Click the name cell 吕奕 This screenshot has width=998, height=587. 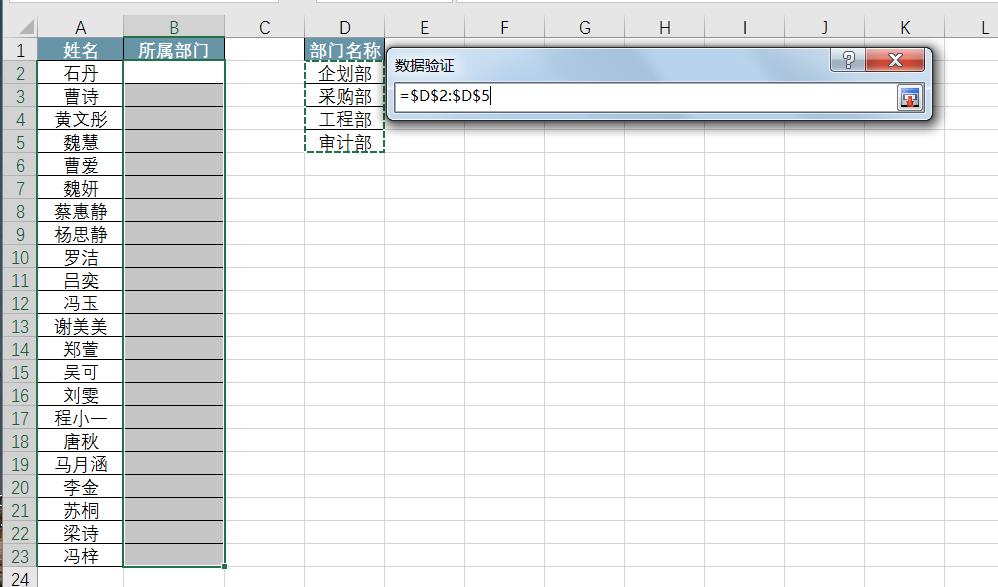pyautogui.click(x=80, y=280)
